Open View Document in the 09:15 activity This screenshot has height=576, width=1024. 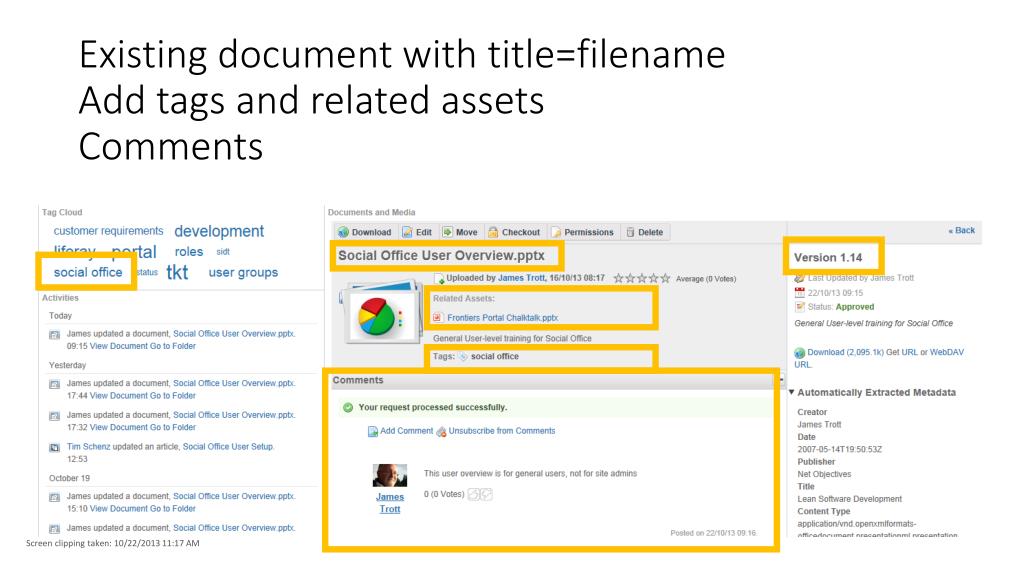coord(119,346)
